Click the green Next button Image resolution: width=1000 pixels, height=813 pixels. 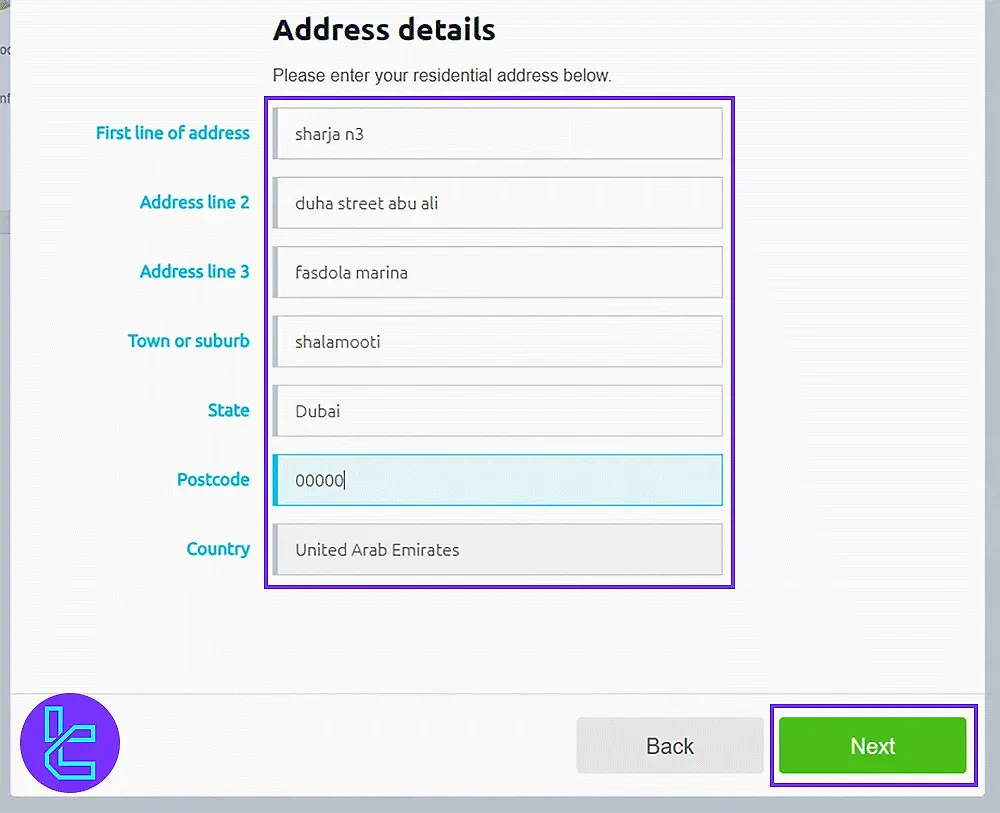coord(872,745)
